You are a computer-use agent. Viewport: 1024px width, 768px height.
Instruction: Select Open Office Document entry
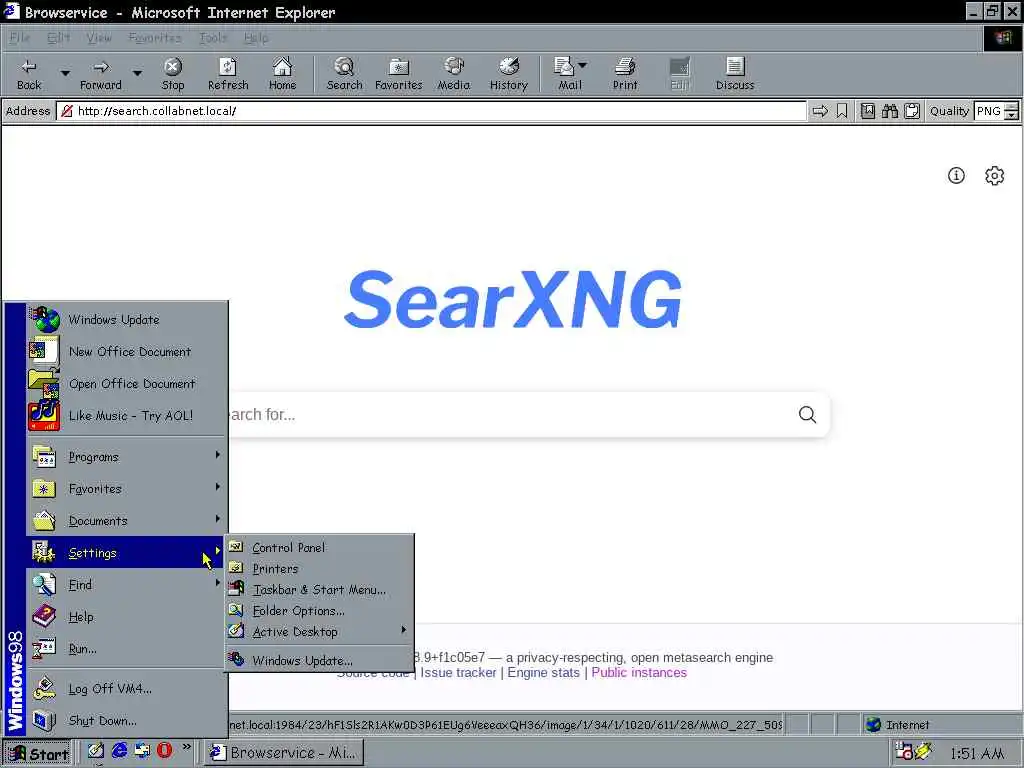(127, 383)
